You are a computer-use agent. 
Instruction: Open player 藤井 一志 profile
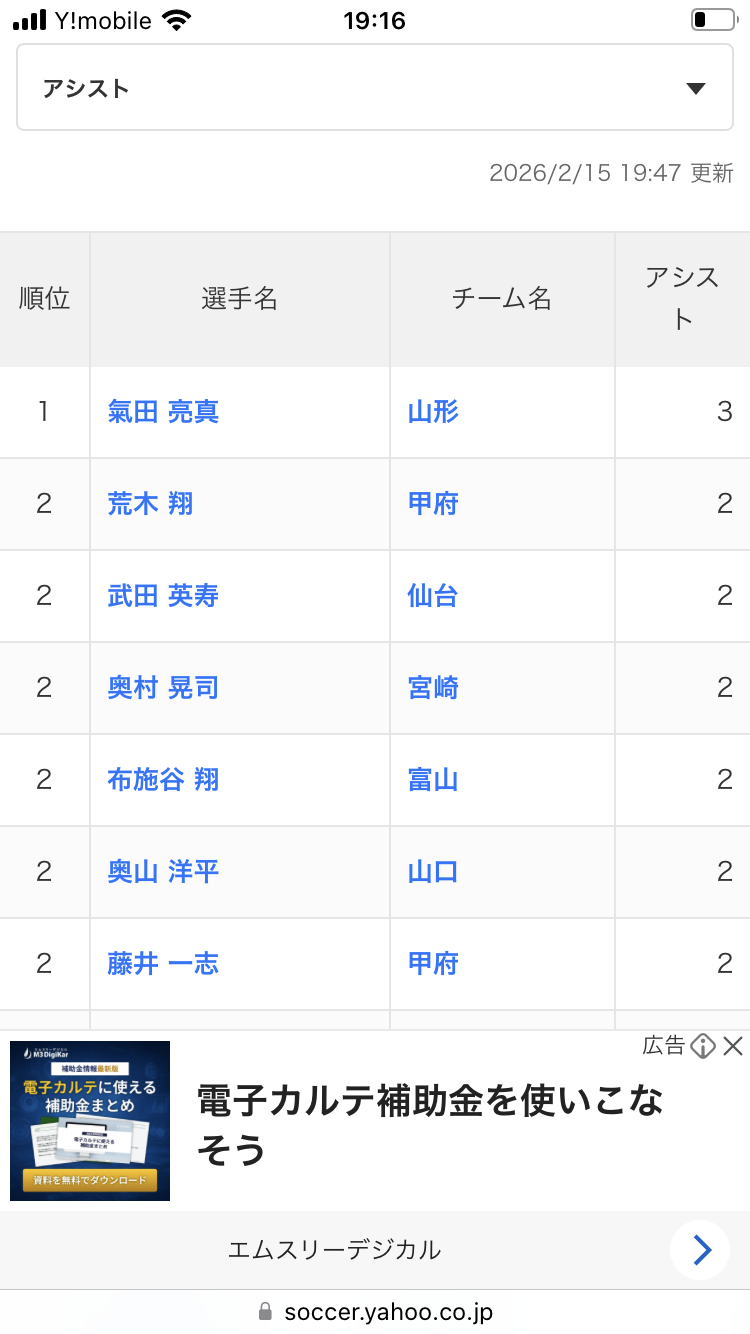pyautogui.click(x=163, y=964)
